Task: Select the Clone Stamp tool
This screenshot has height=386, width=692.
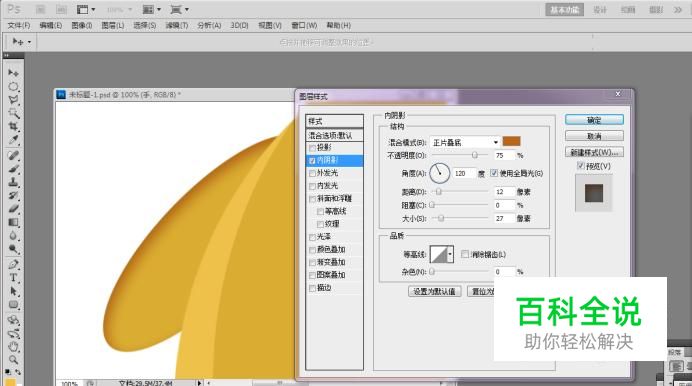Action: 13,182
